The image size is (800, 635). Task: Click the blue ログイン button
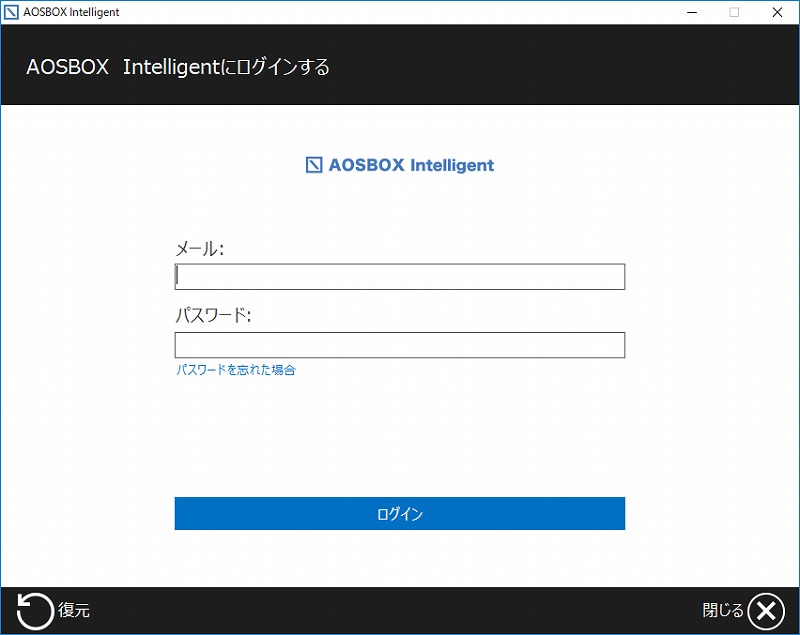click(x=399, y=514)
